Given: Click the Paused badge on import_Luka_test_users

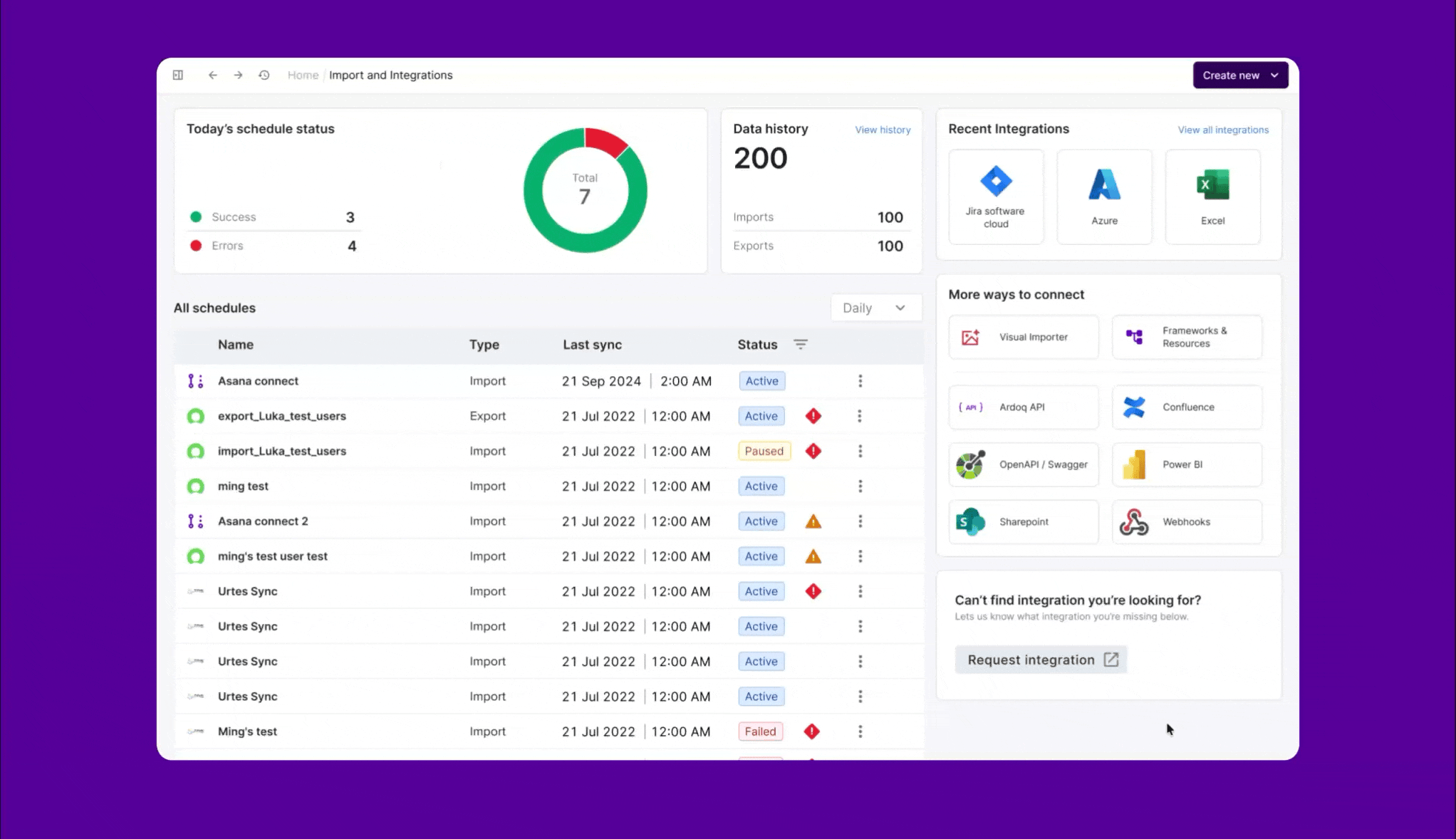Looking at the screenshot, I should pos(764,451).
